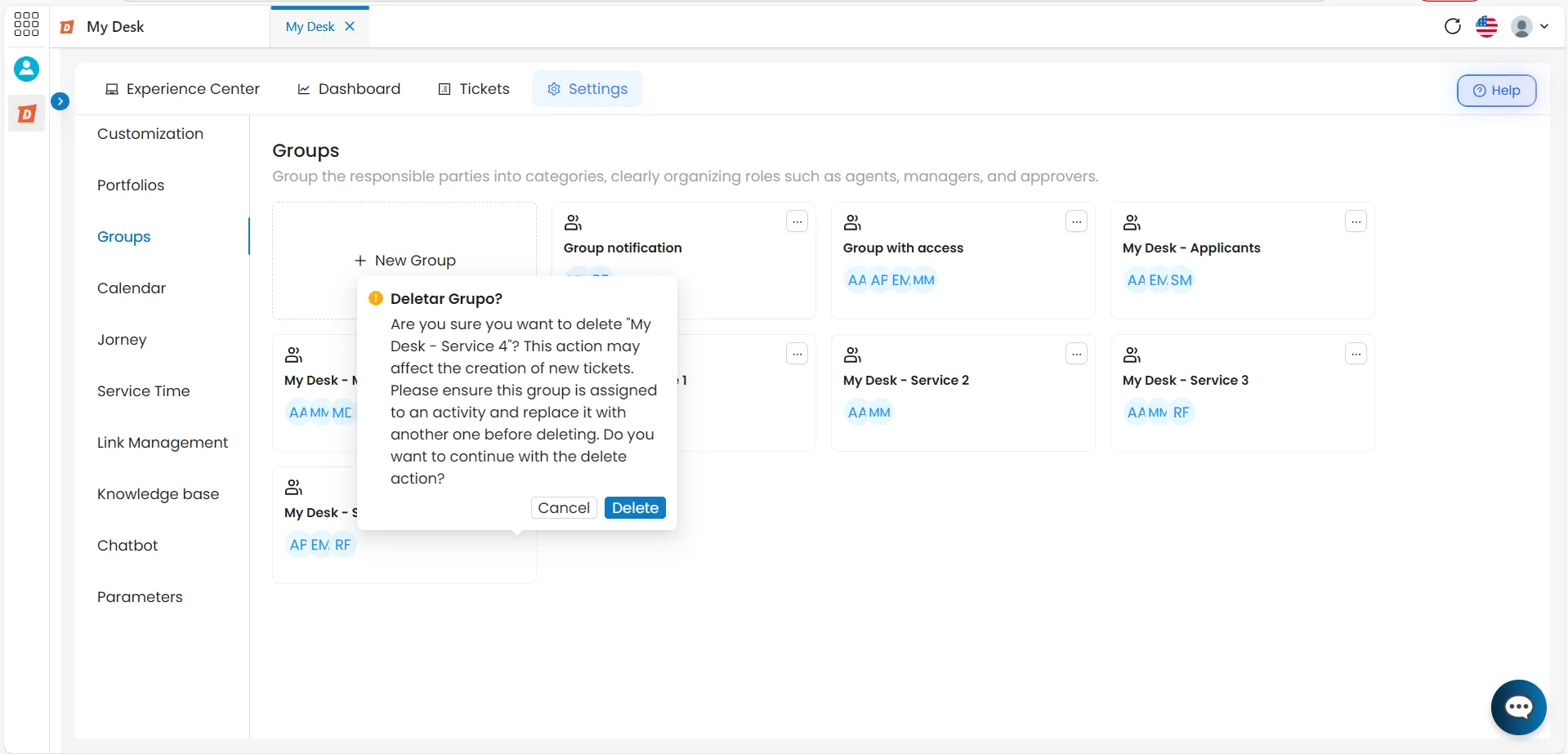This screenshot has height=754, width=1568.
Task: Click the SM avatar in My Desk - Applicants
Action: pos(1182,280)
